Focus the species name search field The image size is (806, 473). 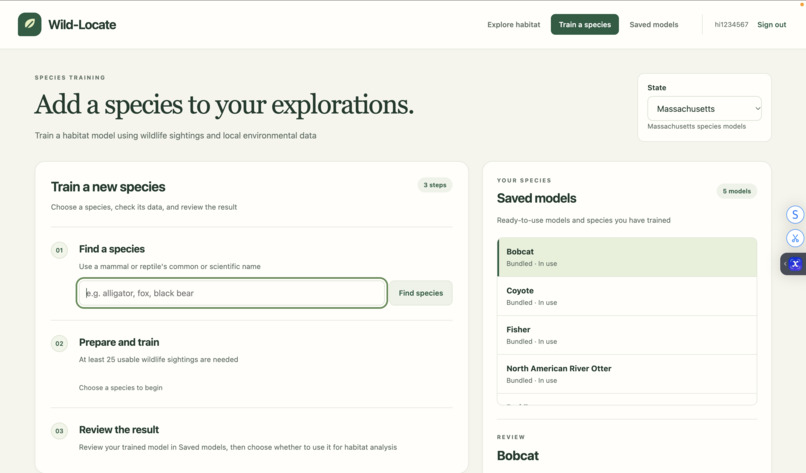[x=231, y=293]
